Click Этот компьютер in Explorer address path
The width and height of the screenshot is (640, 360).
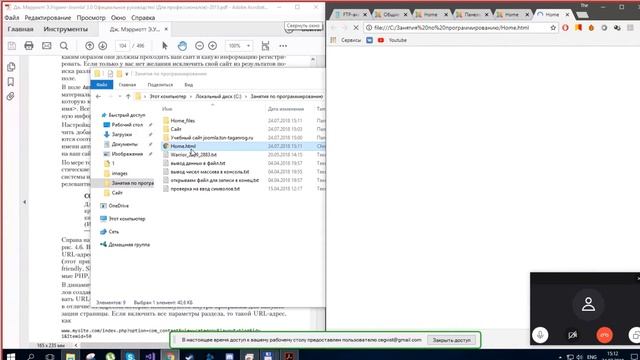click(168, 96)
